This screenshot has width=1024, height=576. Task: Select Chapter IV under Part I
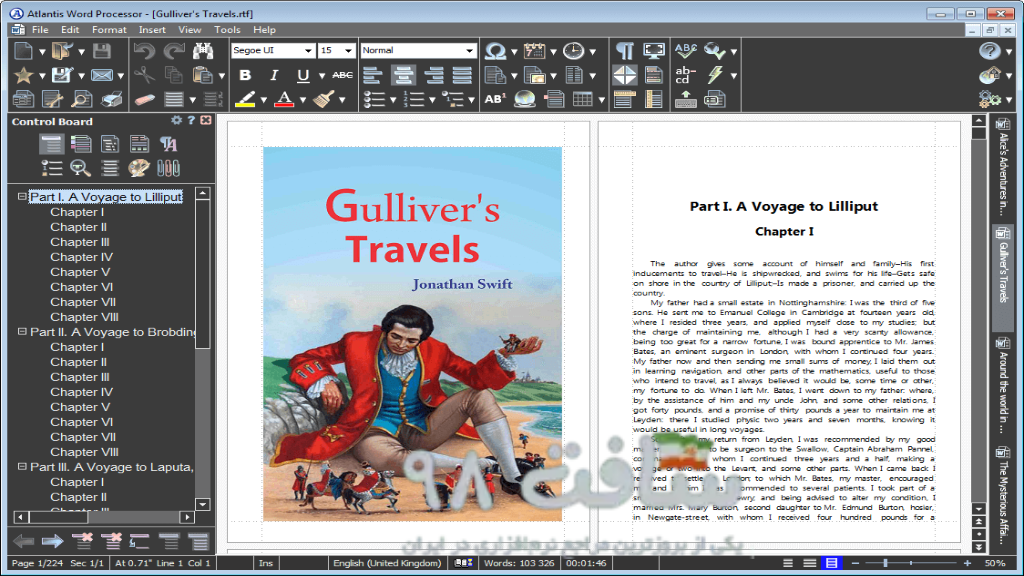[x=82, y=257]
